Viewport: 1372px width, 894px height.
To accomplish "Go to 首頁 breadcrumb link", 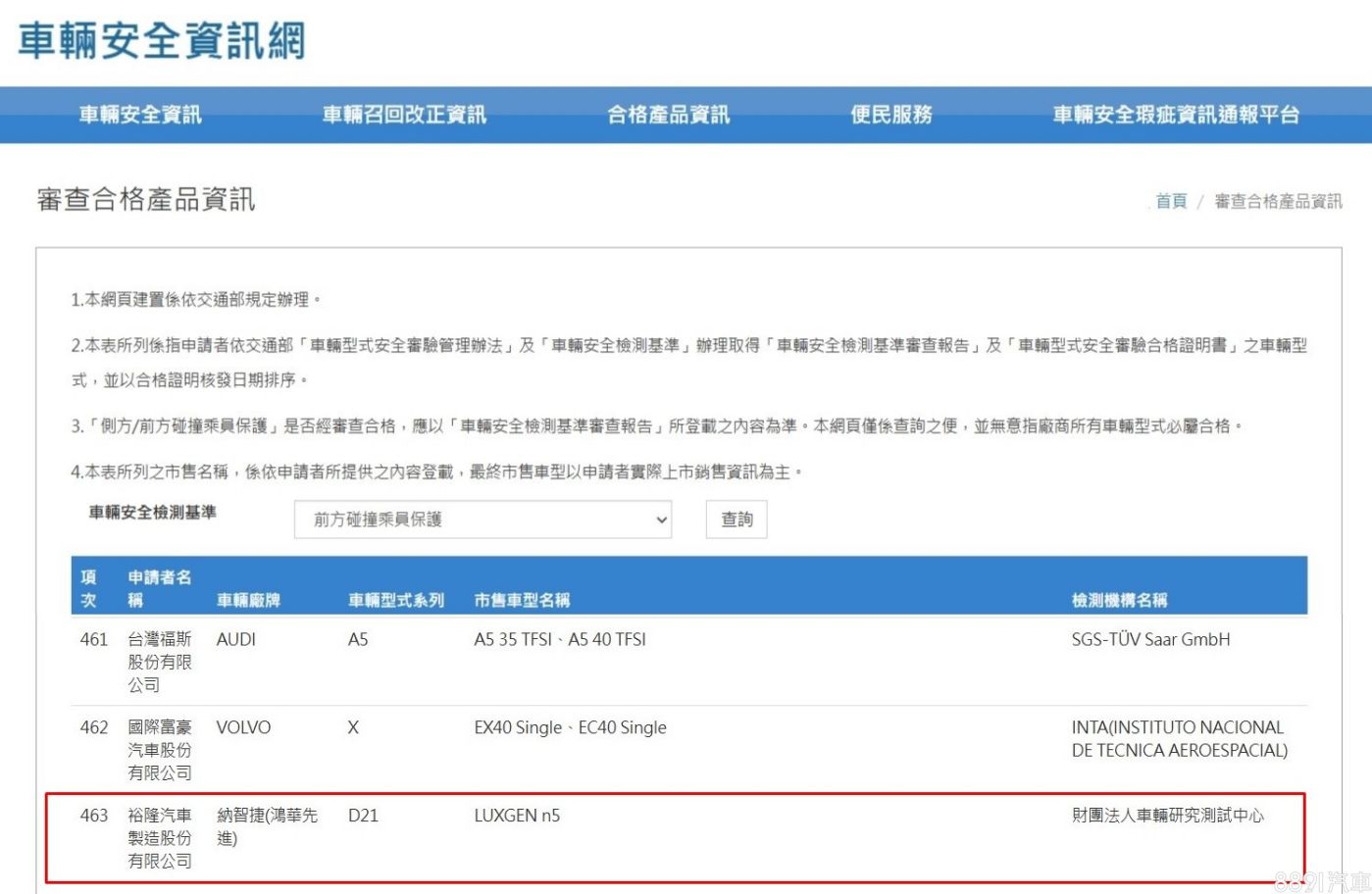I will 1171,201.
